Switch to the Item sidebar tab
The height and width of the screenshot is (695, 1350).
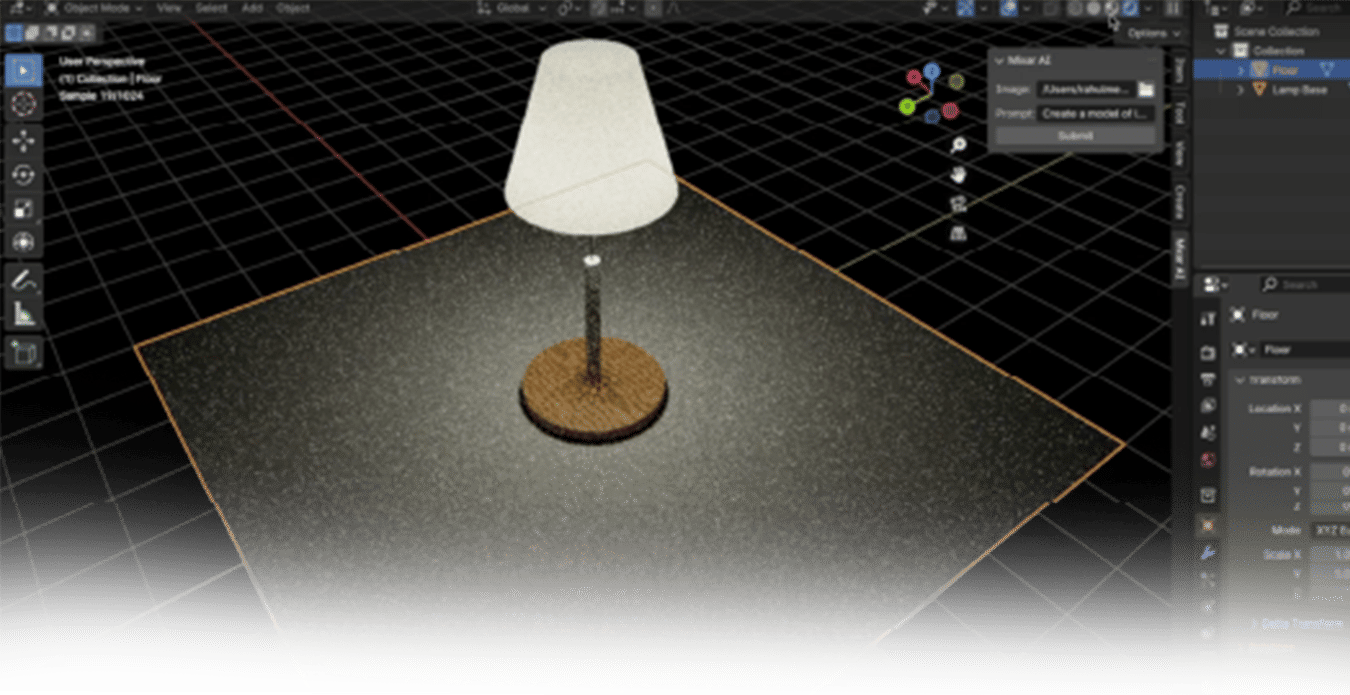1180,69
